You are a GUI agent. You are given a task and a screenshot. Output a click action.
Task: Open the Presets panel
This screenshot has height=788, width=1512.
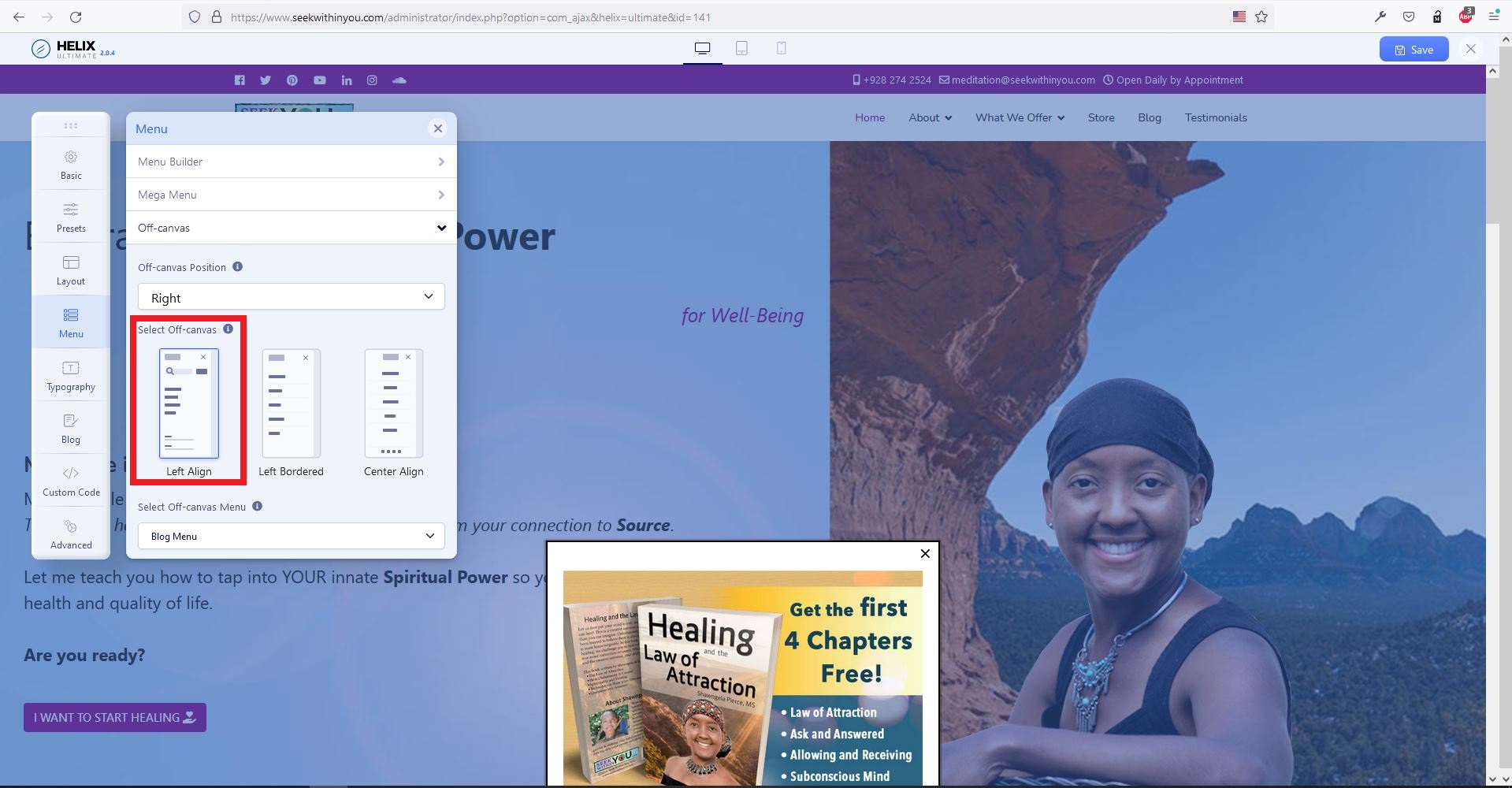point(71,217)
